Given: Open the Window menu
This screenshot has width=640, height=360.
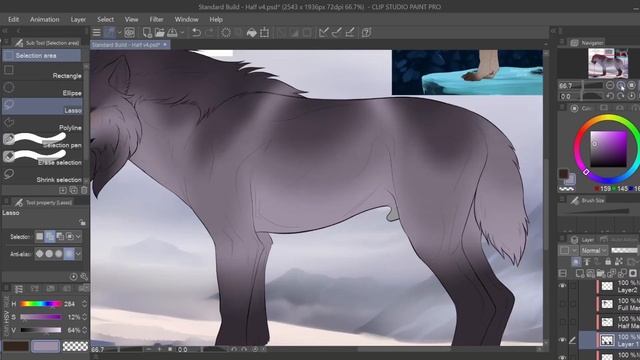Looking at the screenshot, I should click(187, 19).
